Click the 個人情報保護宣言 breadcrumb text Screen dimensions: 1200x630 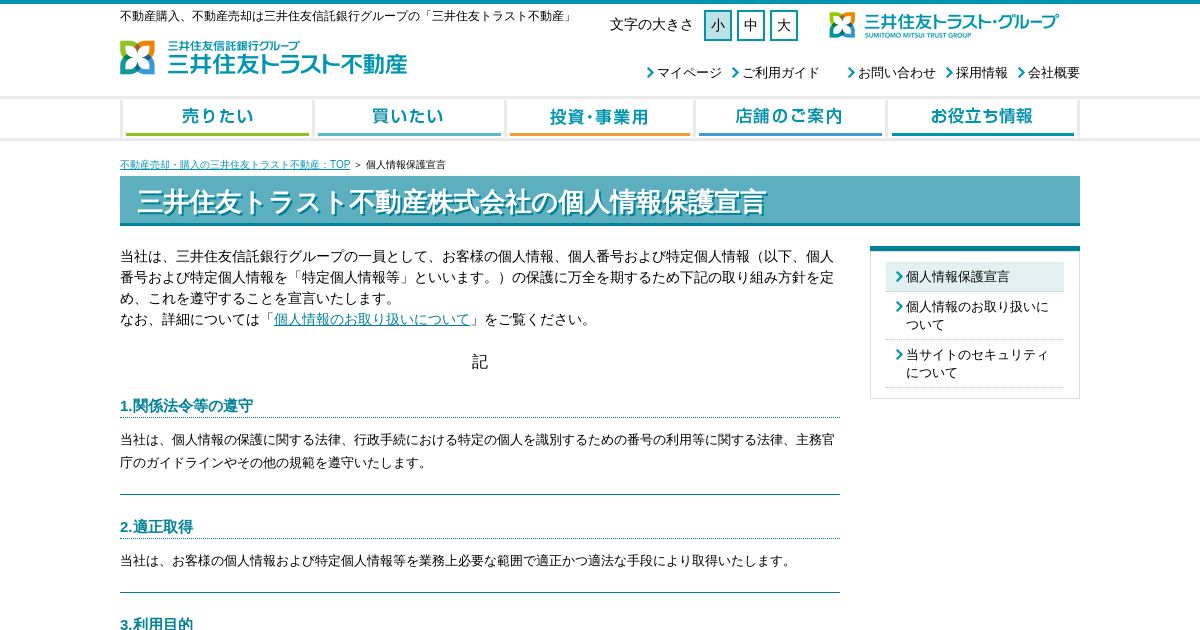[406, 165]
